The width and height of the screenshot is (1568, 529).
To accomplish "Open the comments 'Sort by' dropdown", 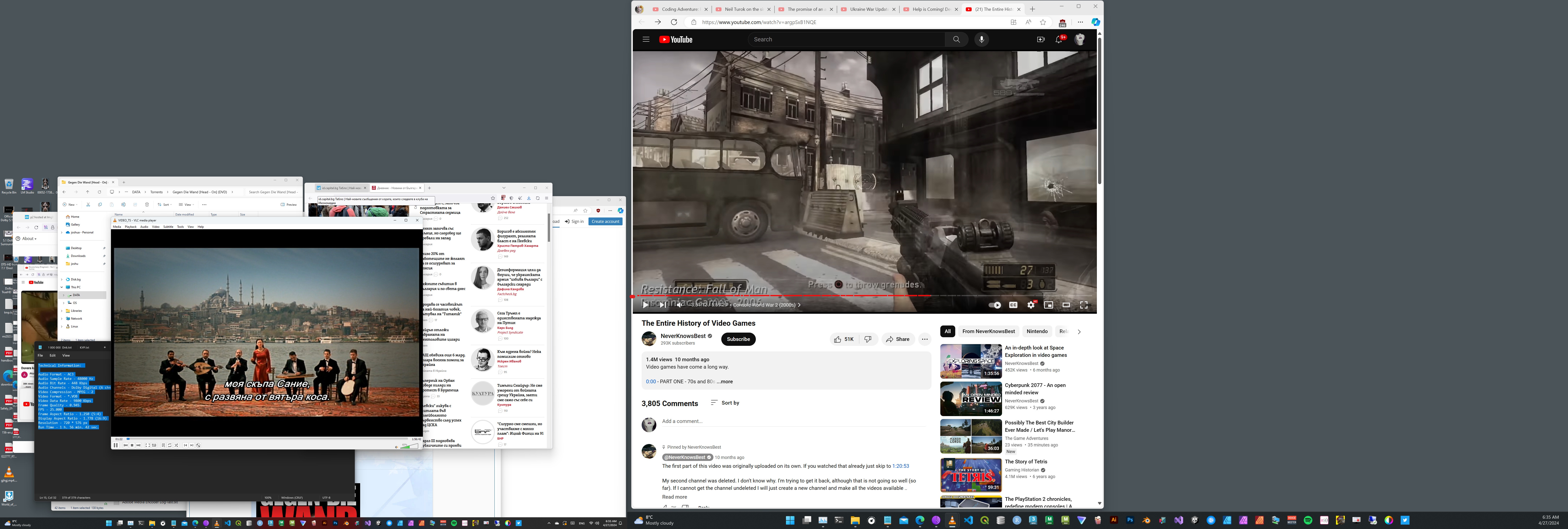I will click(x=725, y=403).
